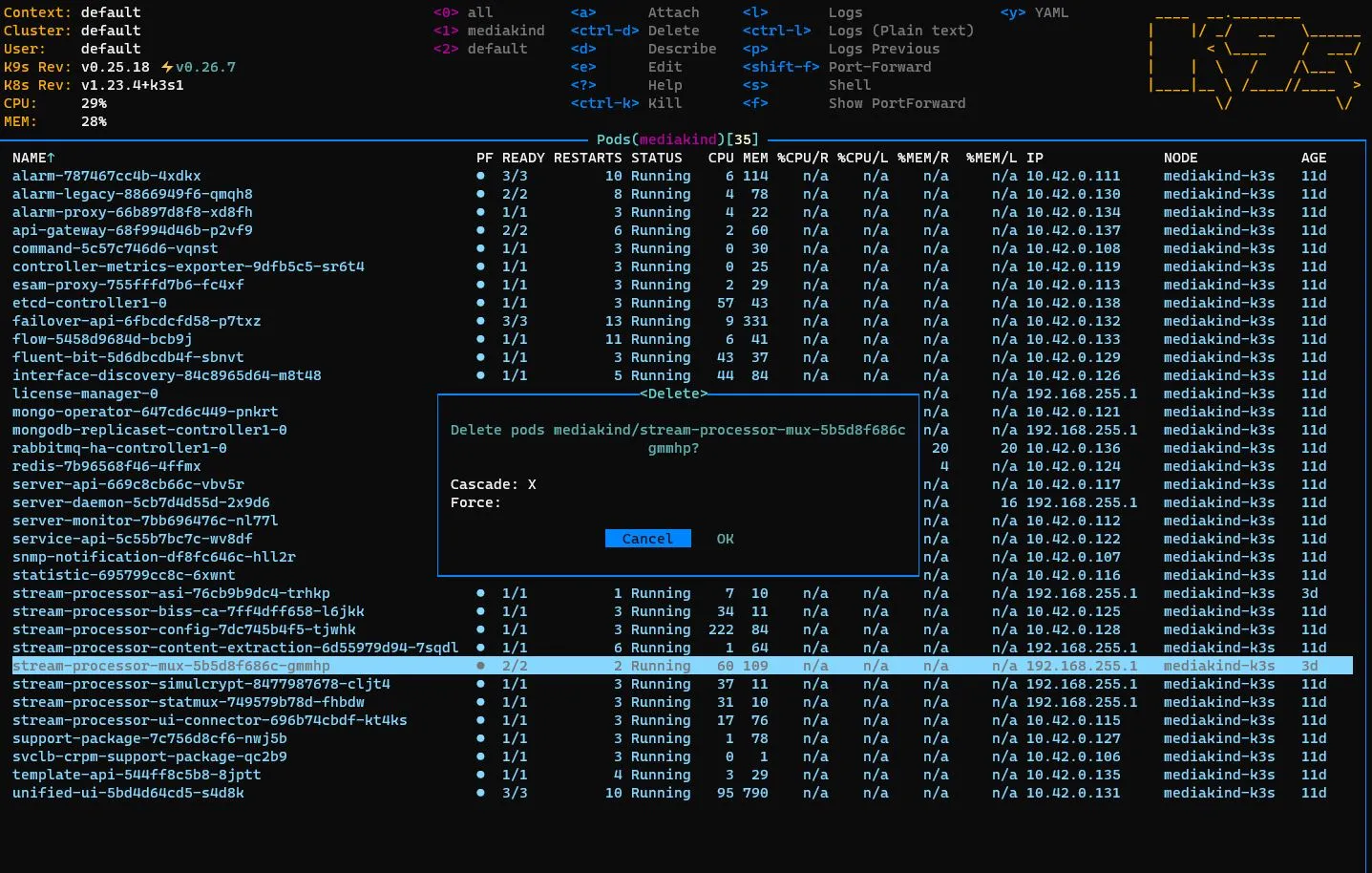Screen dimensions: 1372x873
Task: Select pod server-api-669c8cb66c-vbv5r
Action: pos(128,484)
